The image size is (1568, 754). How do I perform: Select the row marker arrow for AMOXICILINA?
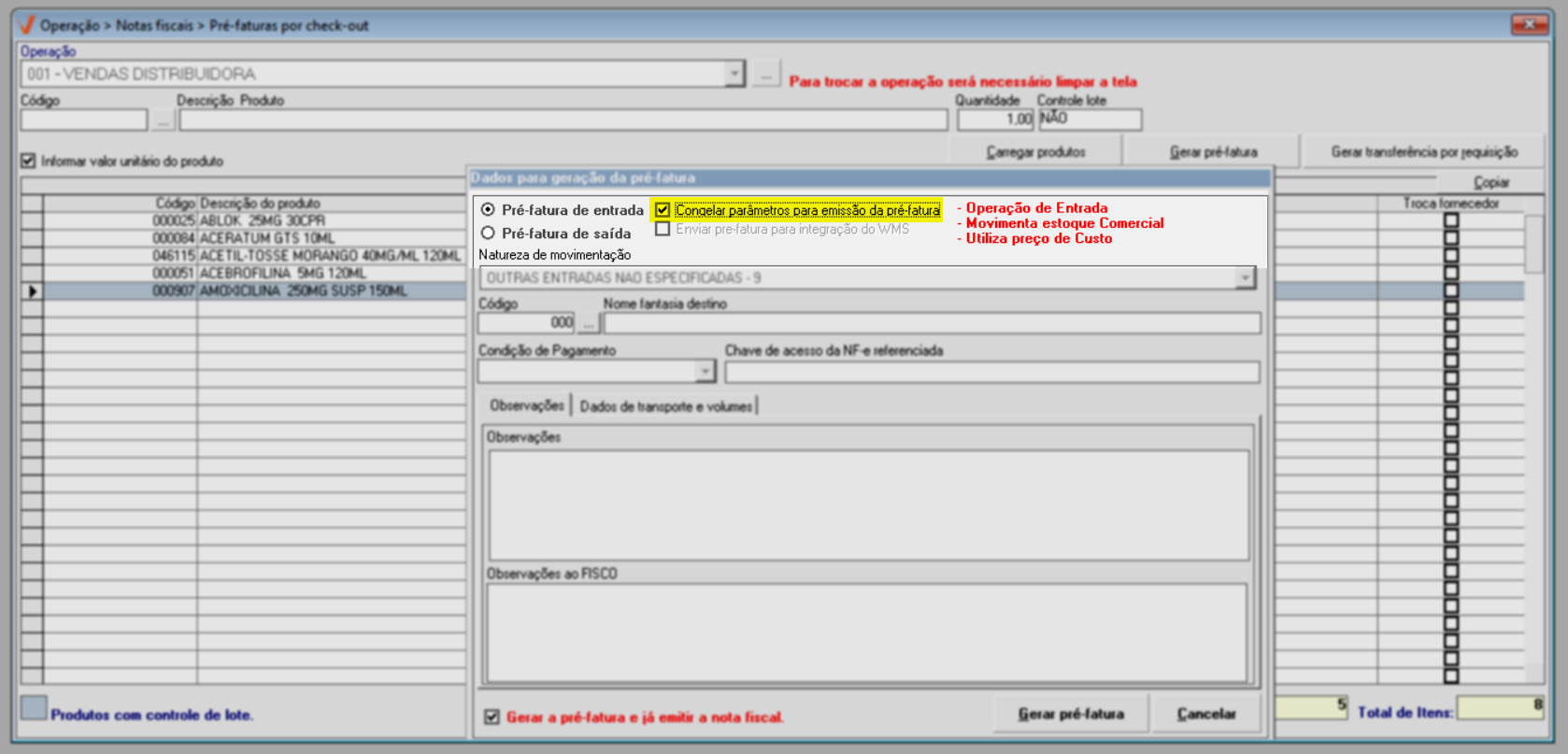(x=33, y=292)
